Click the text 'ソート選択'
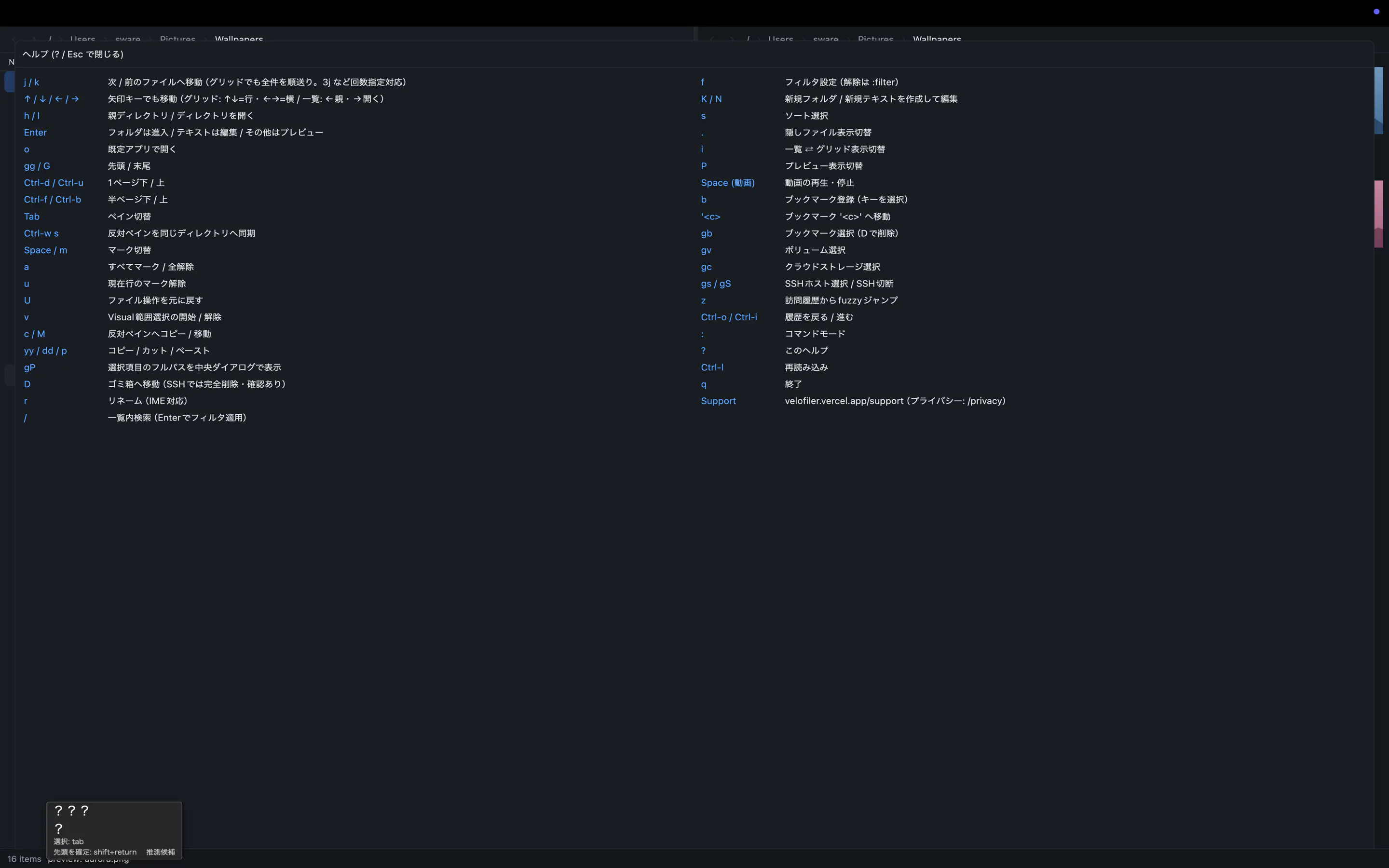 coord(806,115)
